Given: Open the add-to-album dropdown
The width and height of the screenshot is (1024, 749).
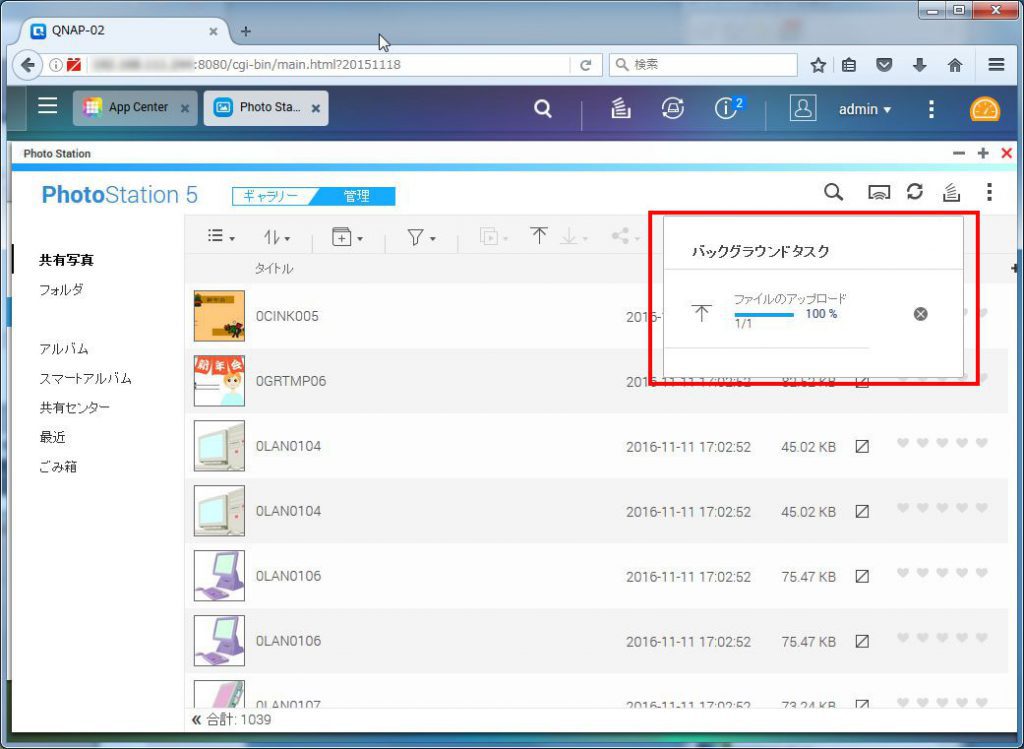Looking at the screenshot, I should [x=347, y=237].
